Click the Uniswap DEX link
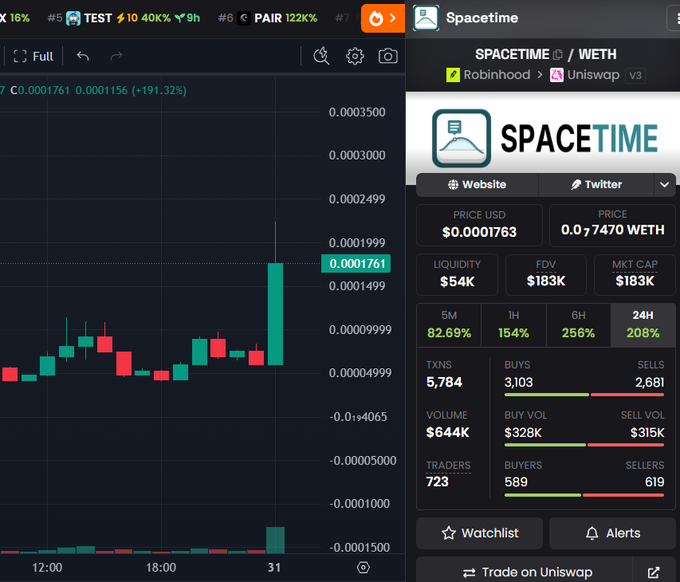Viewport: 680px width, 582px height. 585,75
